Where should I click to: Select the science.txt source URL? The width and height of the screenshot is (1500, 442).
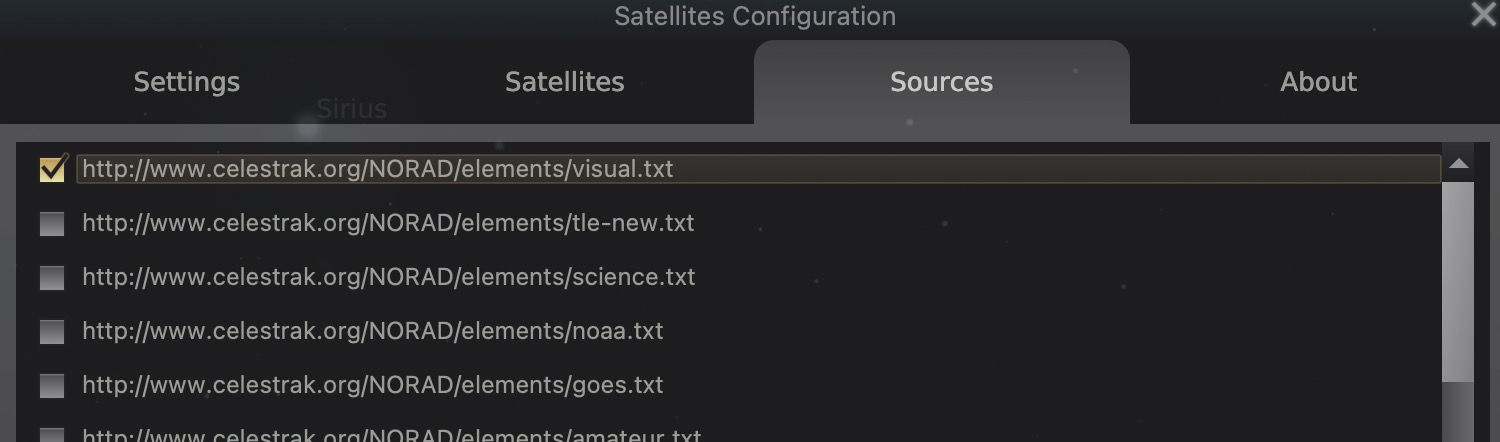[388, 277]
